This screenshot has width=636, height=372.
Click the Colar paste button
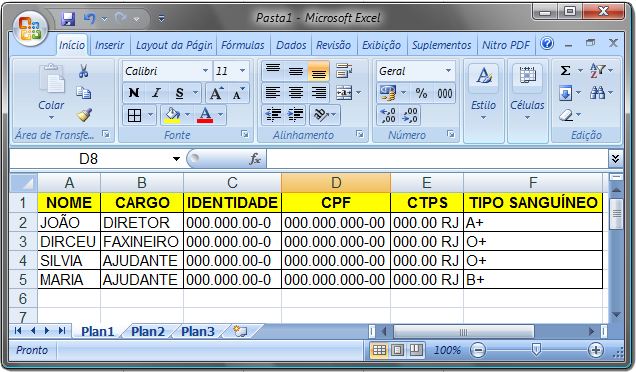point(51,92)
